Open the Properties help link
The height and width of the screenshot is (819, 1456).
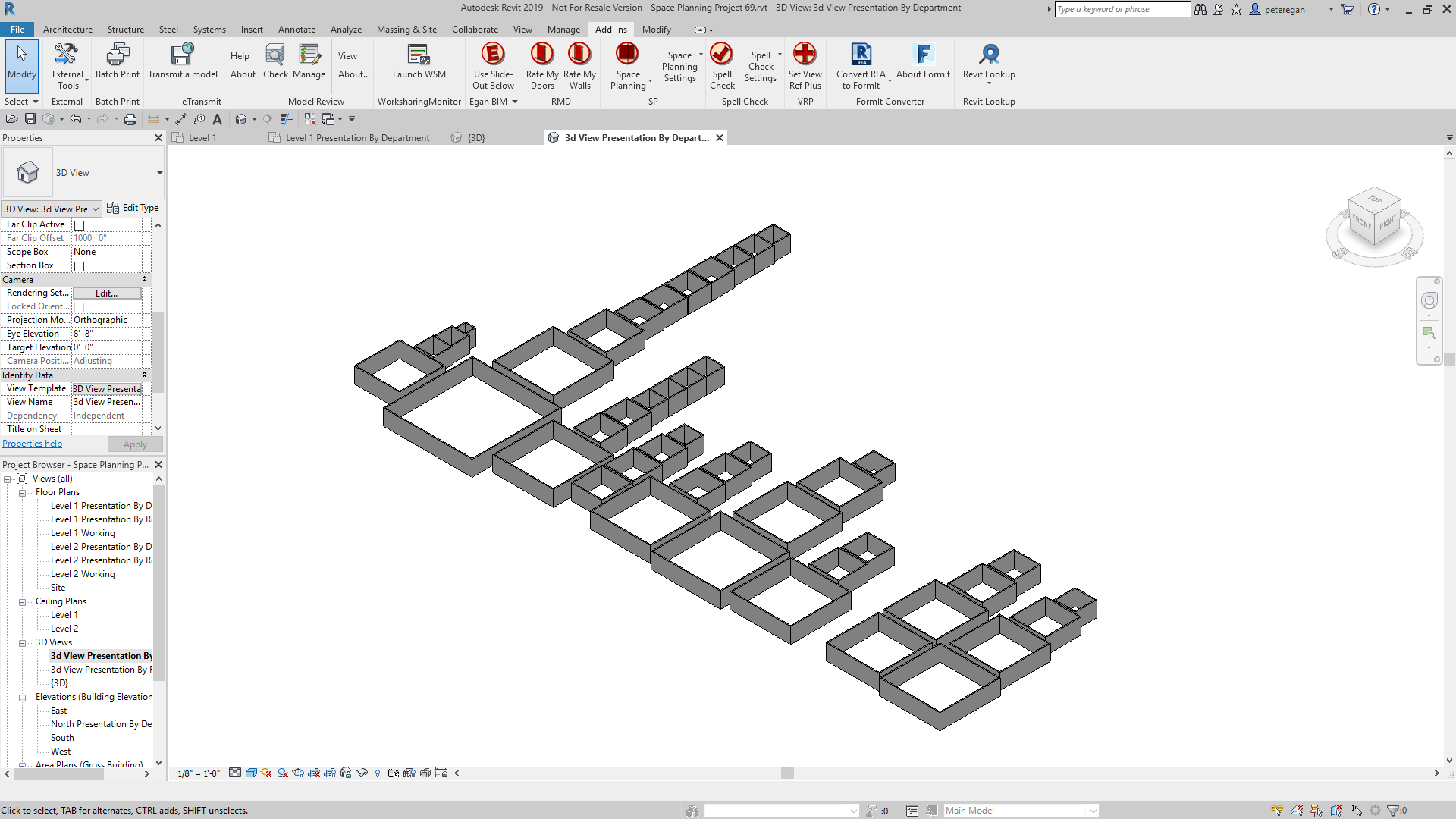pyautogui.click(x=32, y=444)
